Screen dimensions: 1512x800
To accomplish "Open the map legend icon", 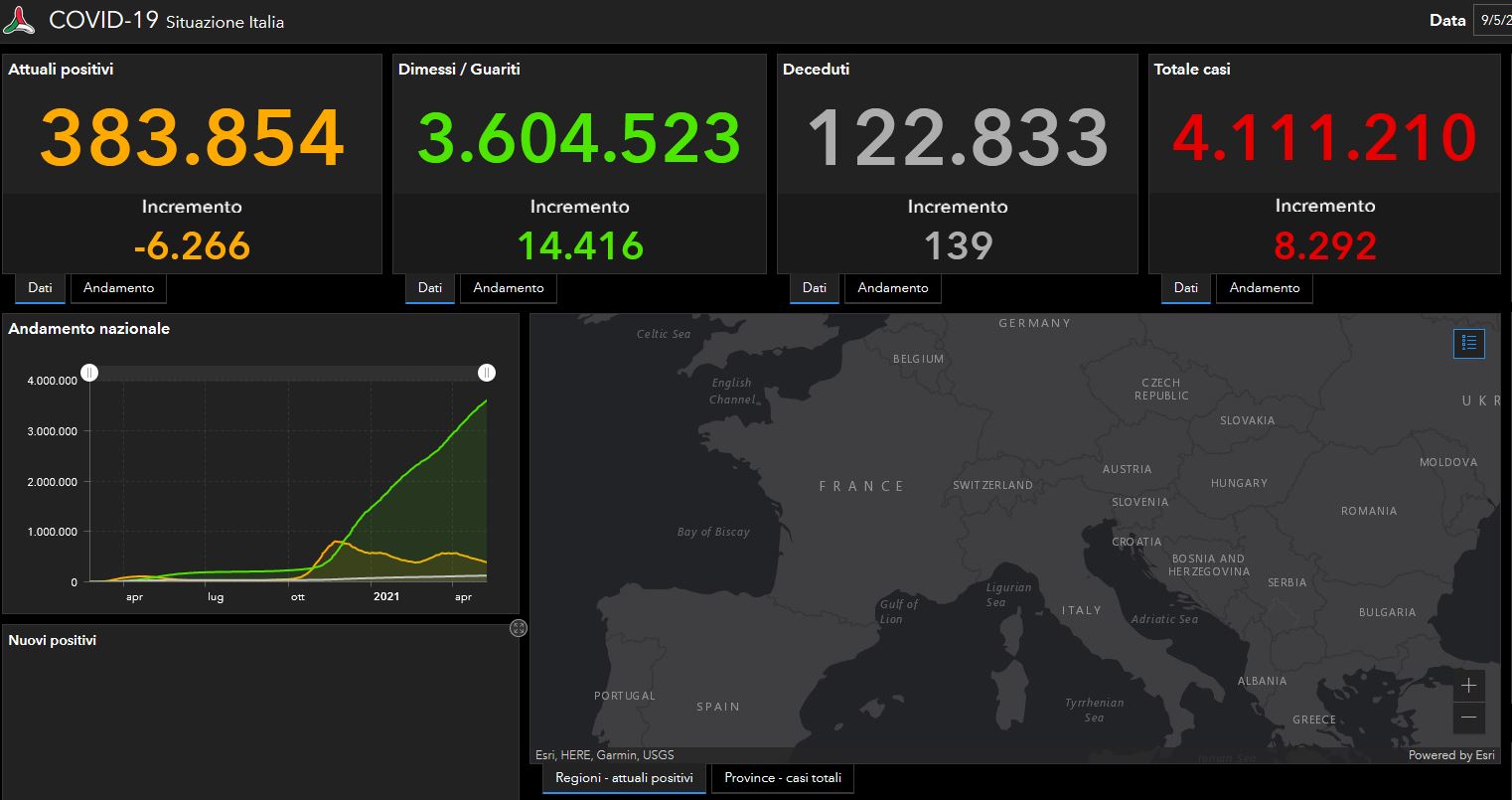I will [x=1468, y=343].
